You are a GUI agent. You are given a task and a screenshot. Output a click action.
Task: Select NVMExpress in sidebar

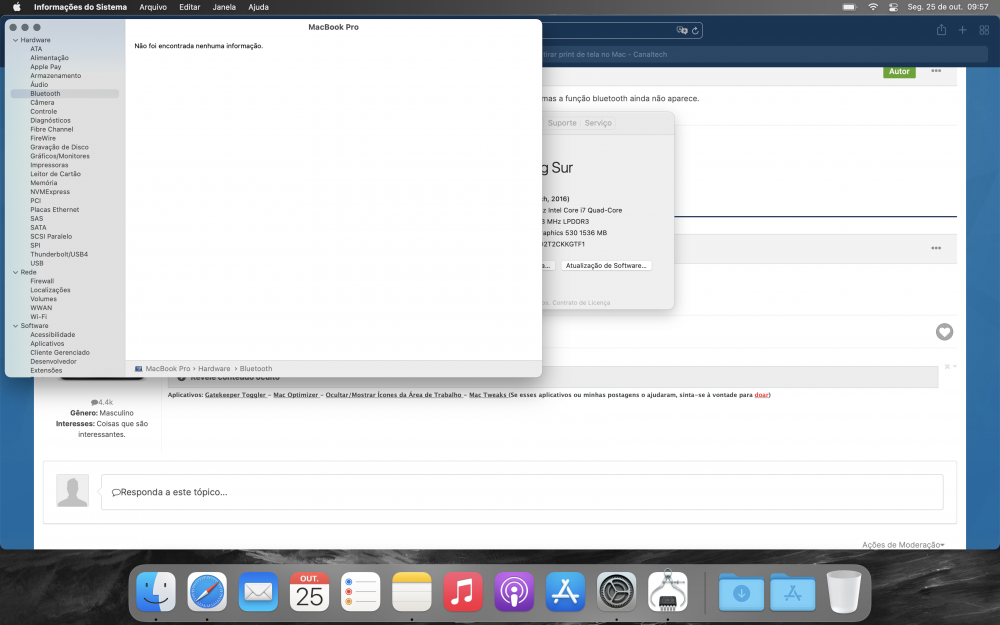(x=50, y=191)
